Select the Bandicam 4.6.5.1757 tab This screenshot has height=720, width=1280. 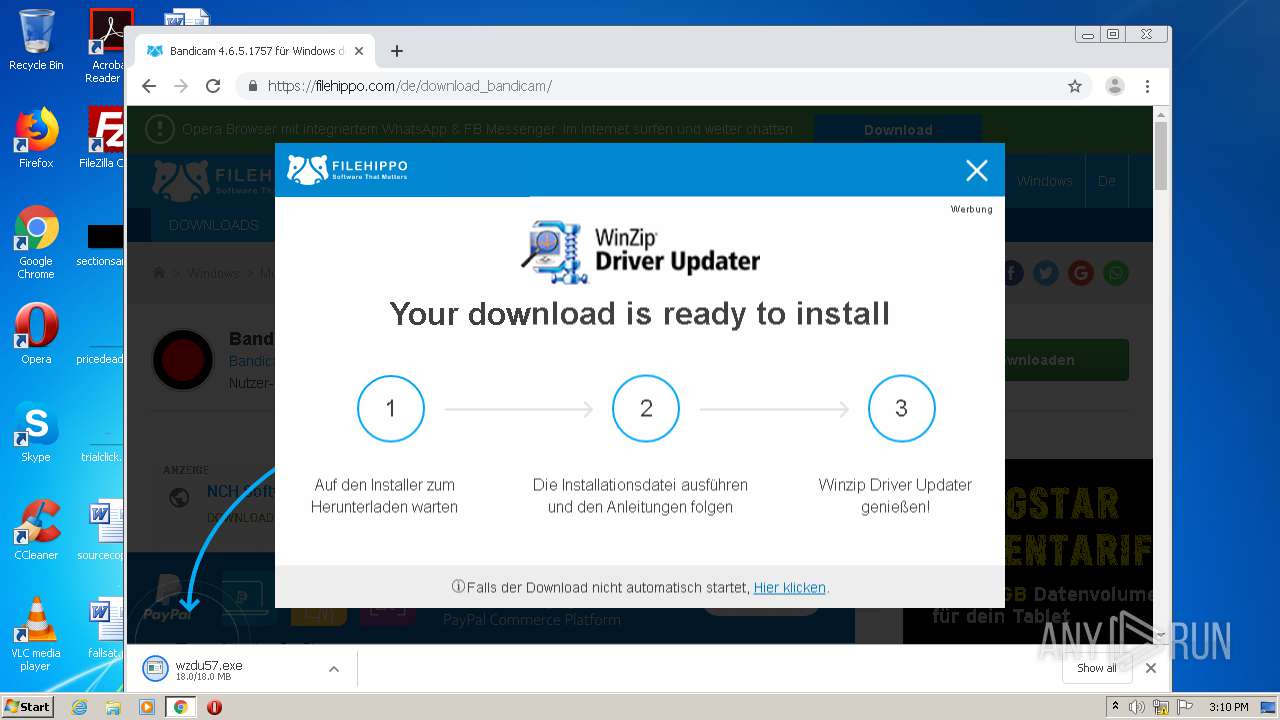[x=256, y=51]
